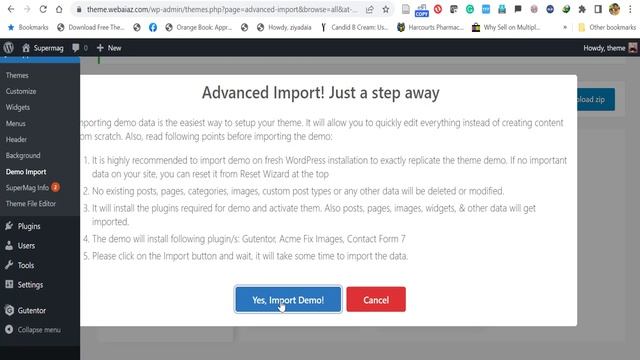
Task: Bookmark this page with star icon
Action: click(386, 9)
